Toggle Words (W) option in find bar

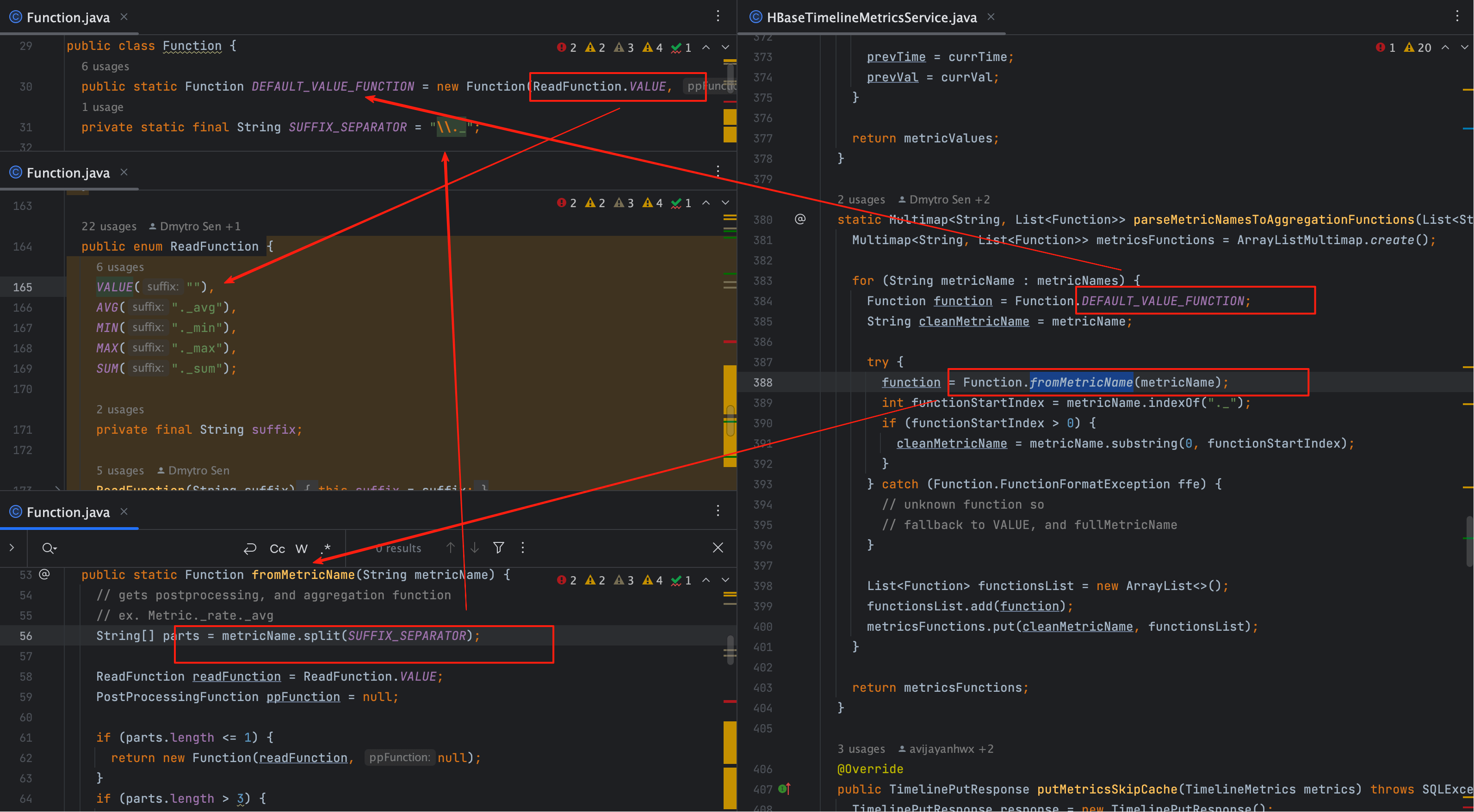[302, 548]
